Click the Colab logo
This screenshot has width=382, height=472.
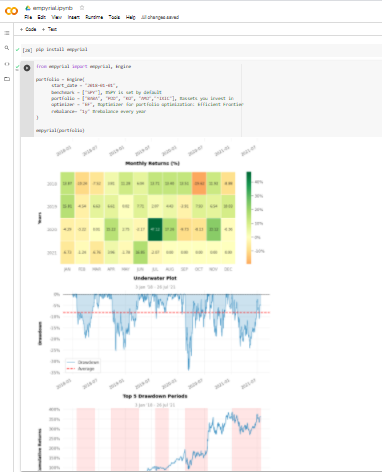(11, 11)
